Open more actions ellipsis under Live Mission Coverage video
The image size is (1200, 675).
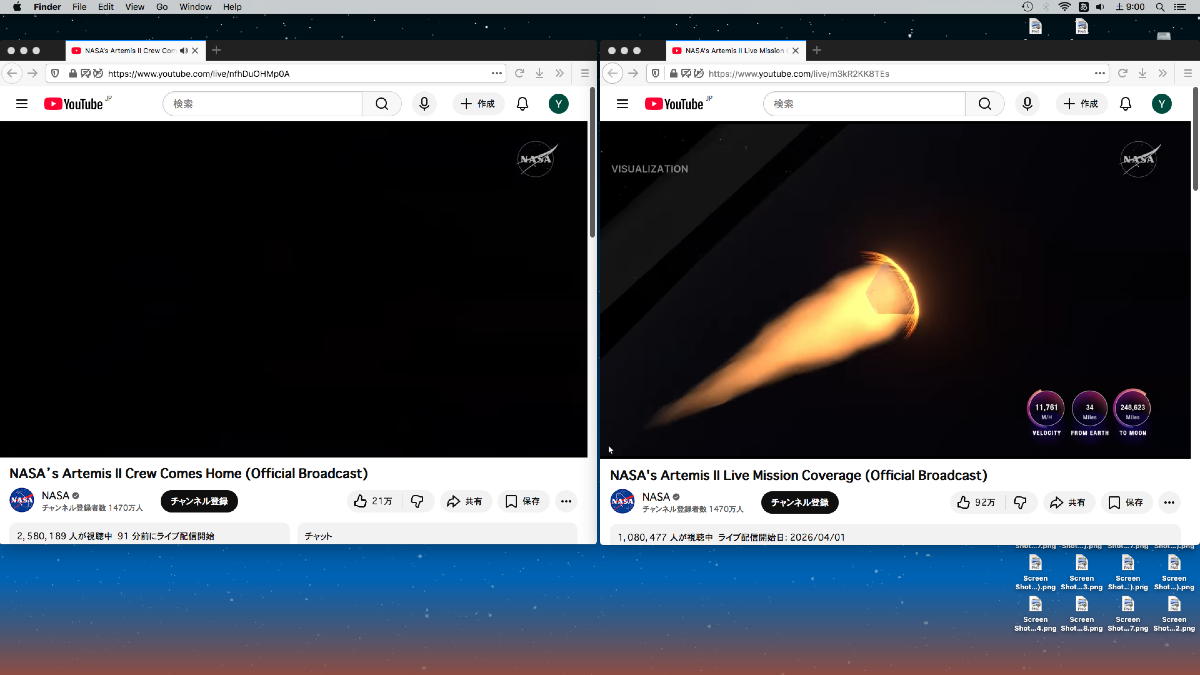(1169, 502)
